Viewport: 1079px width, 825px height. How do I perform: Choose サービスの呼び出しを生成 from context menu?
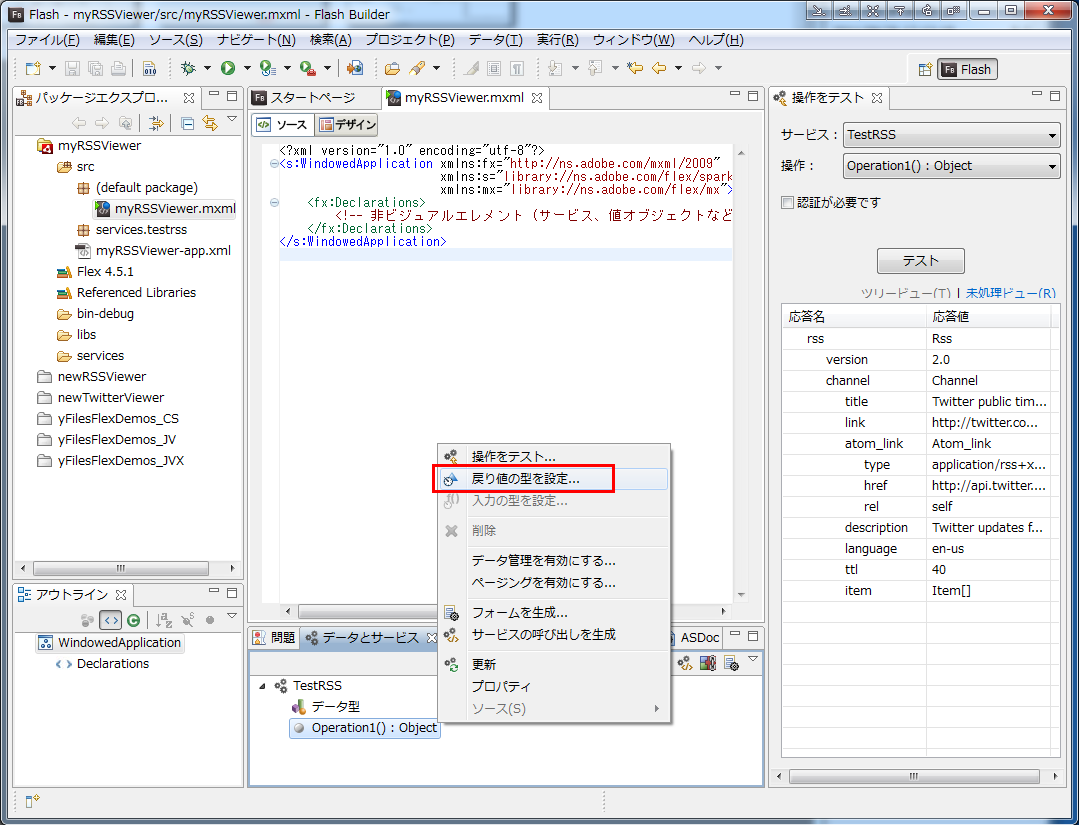[x=553, y=634]
